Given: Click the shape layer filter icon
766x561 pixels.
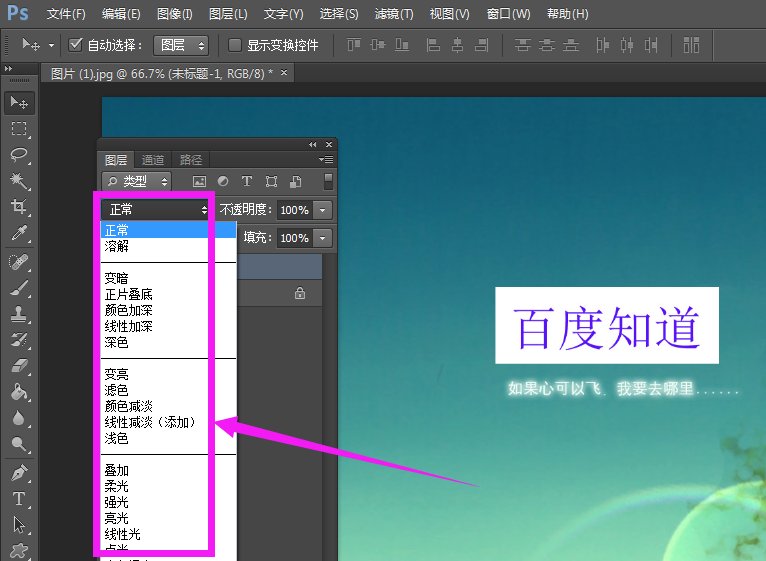Looking at the screenshot, I should tap(271, 182).
